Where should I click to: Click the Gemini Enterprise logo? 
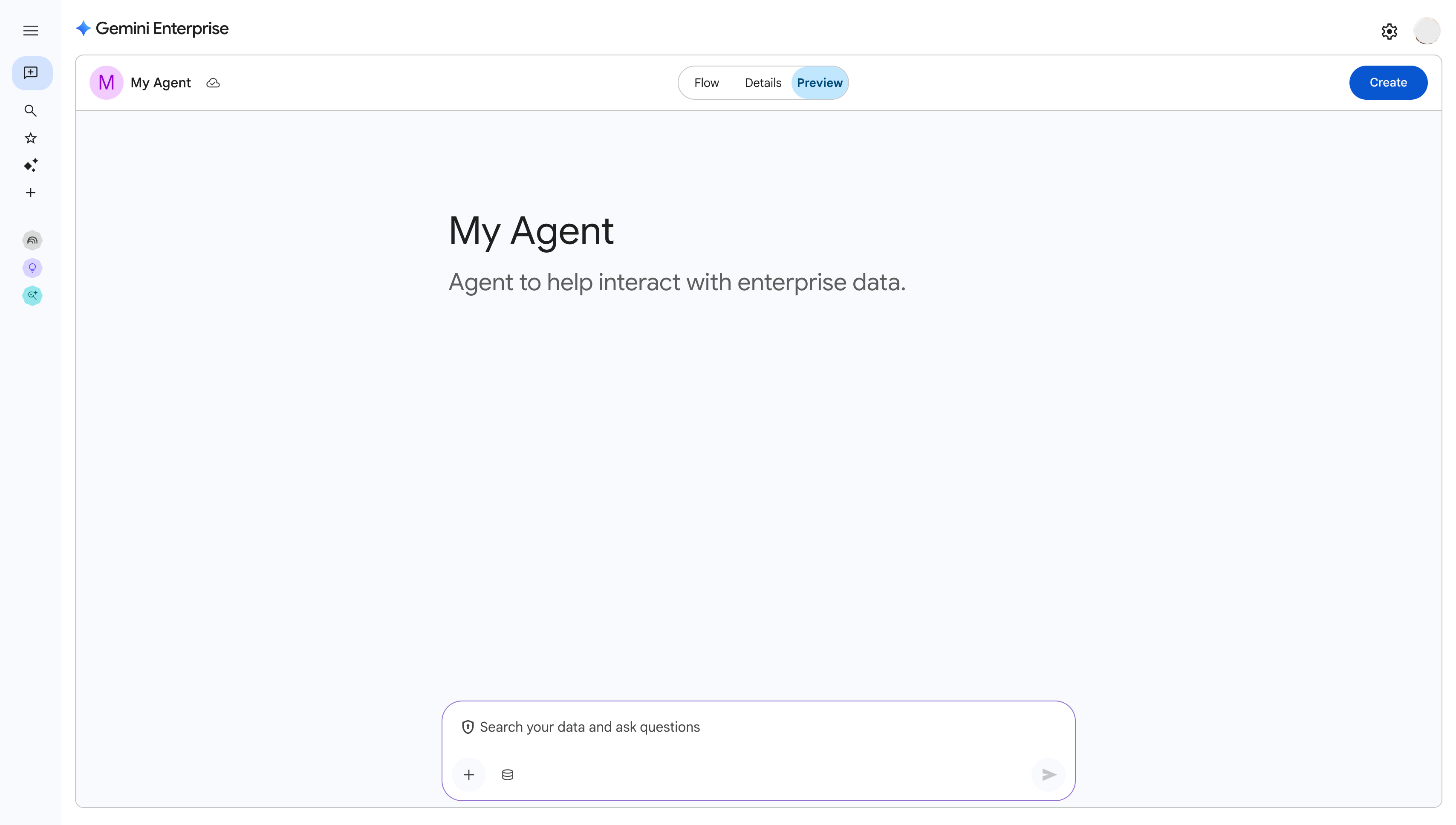coord(151,28)
